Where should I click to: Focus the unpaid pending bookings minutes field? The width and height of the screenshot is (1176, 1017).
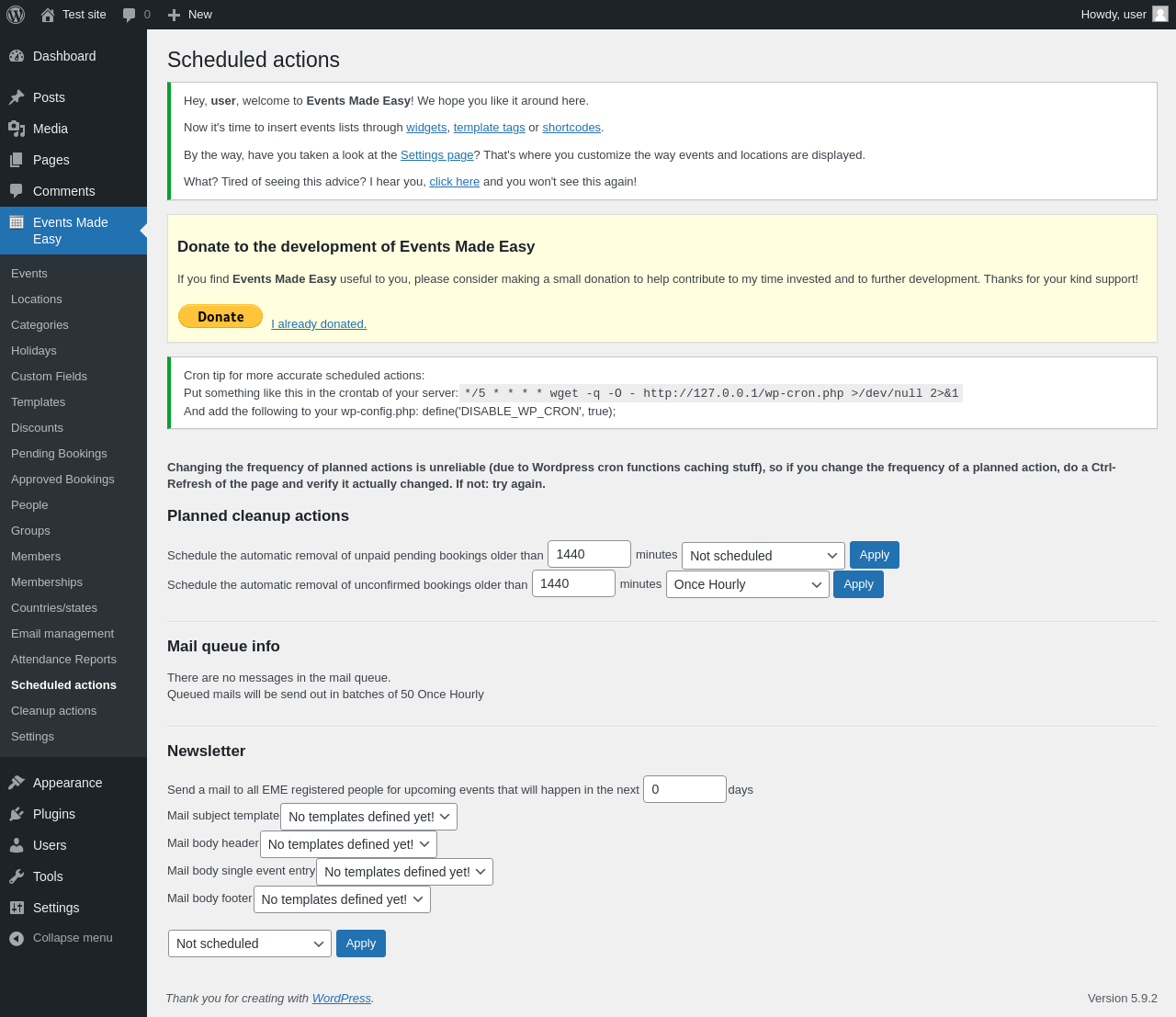coord(589,554)
